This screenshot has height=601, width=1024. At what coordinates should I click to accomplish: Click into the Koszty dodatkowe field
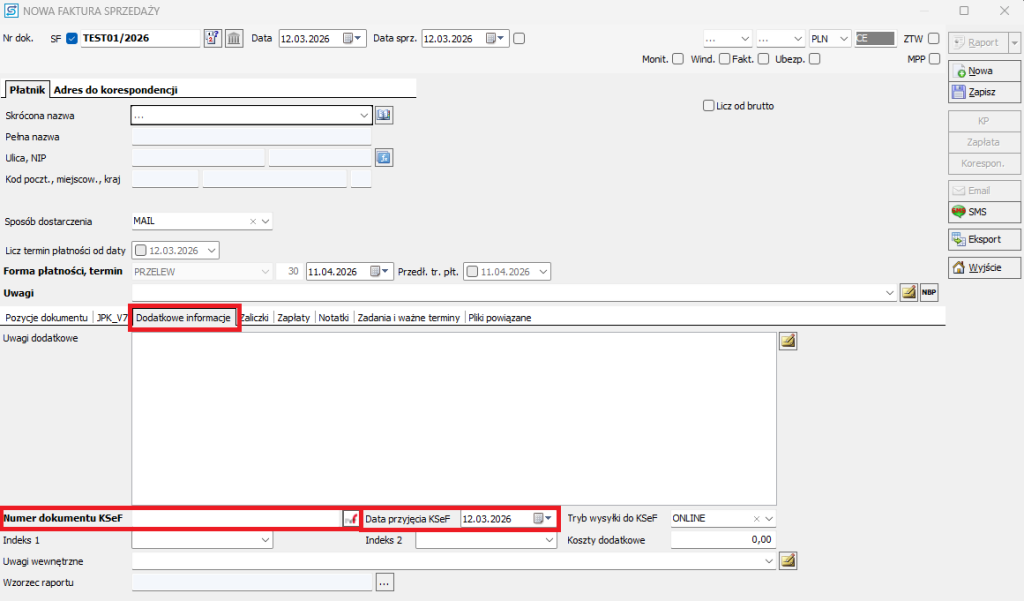click(722, 540)
